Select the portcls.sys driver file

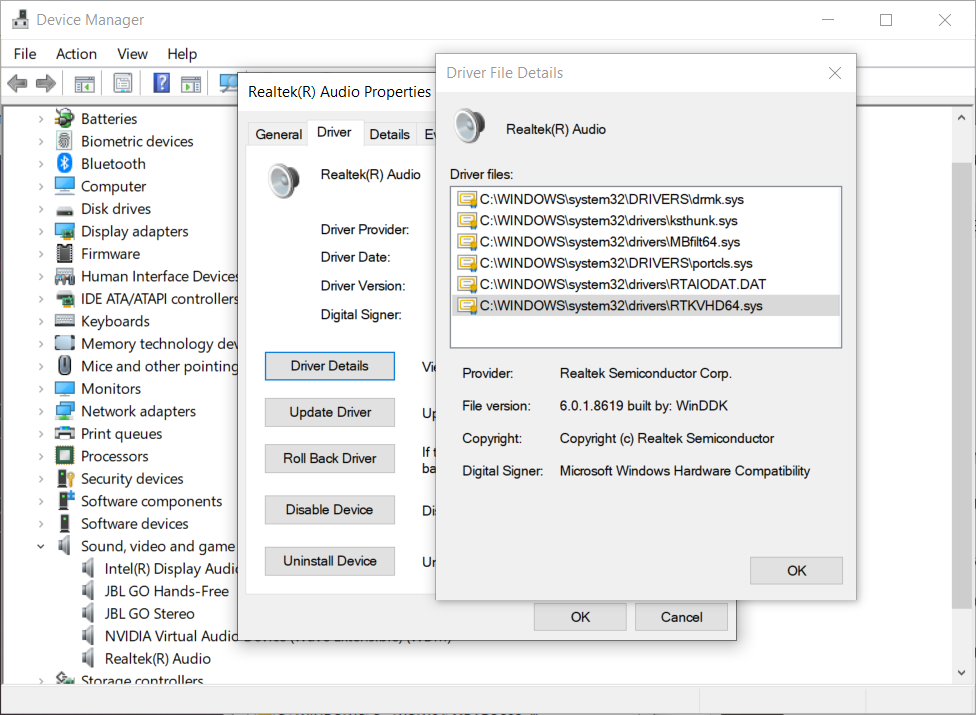click(645, 263)
